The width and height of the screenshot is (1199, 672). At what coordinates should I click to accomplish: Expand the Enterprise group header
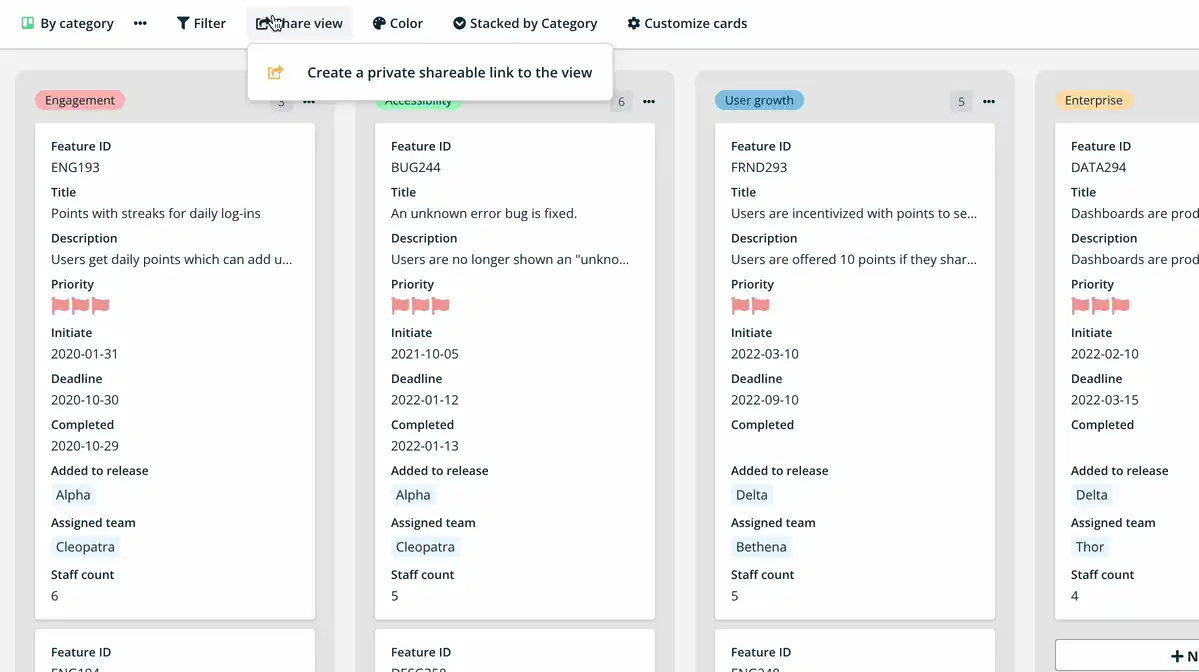[1094, 100]
